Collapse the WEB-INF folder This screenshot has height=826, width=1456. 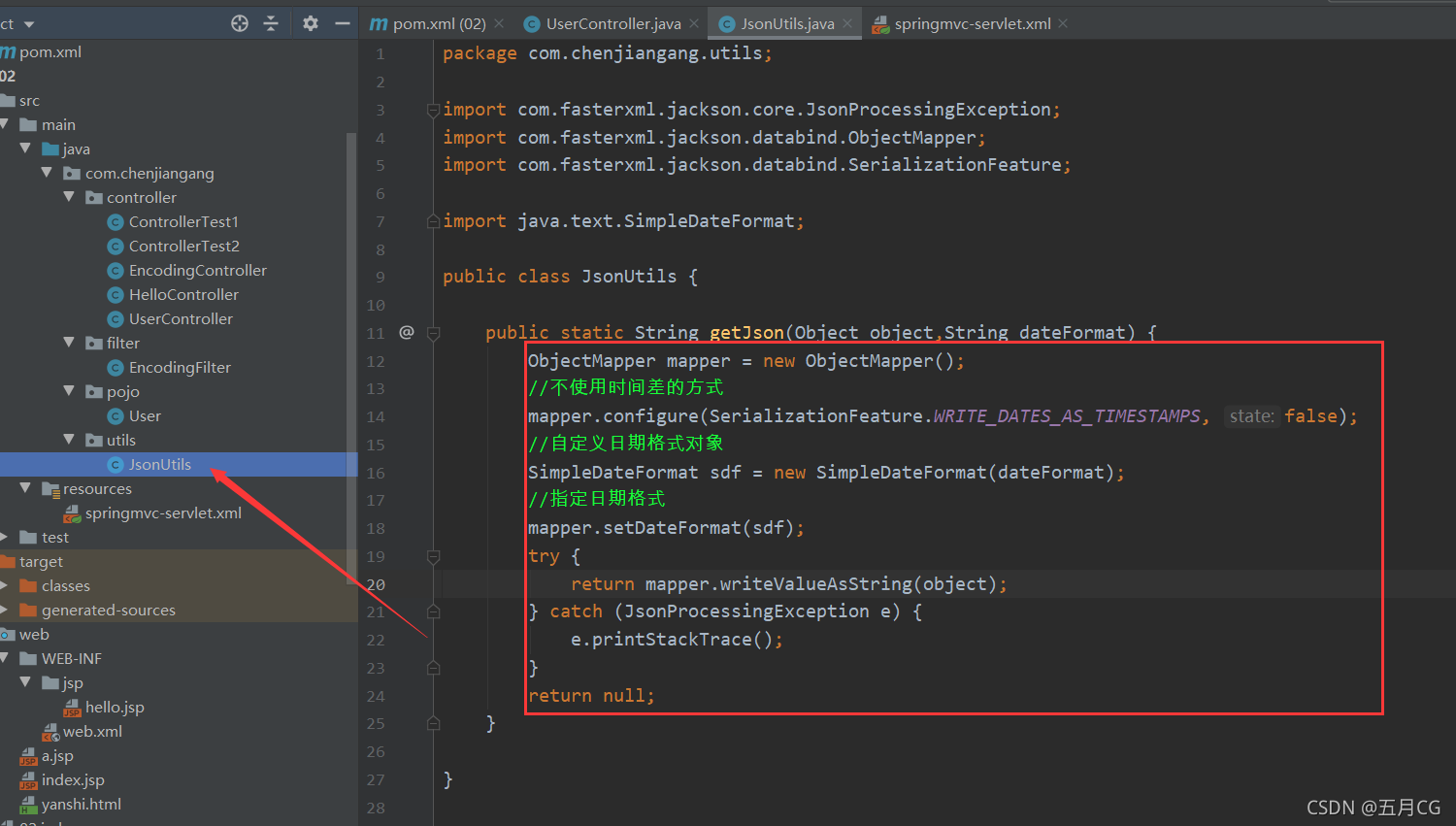[5, 658]
